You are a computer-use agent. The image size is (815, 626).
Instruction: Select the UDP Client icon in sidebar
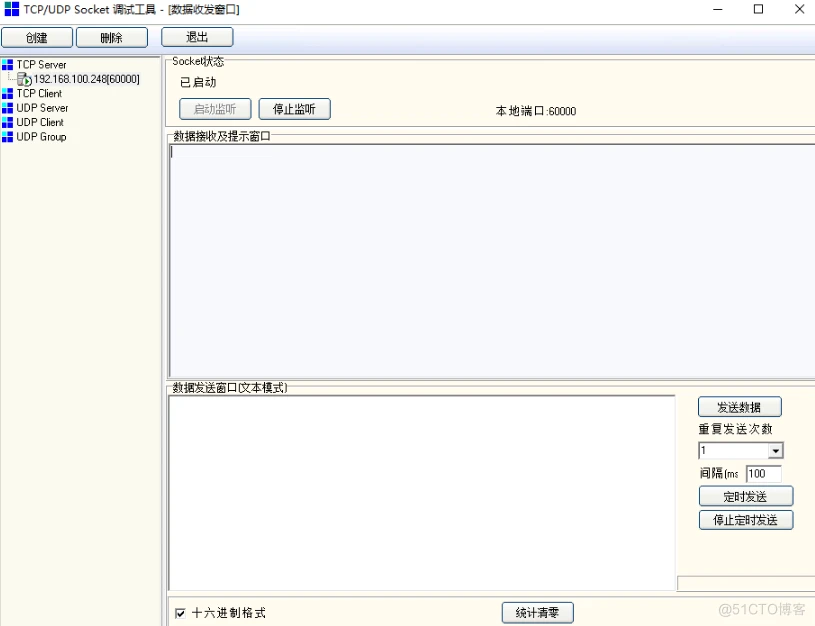(x=8, y=122)
